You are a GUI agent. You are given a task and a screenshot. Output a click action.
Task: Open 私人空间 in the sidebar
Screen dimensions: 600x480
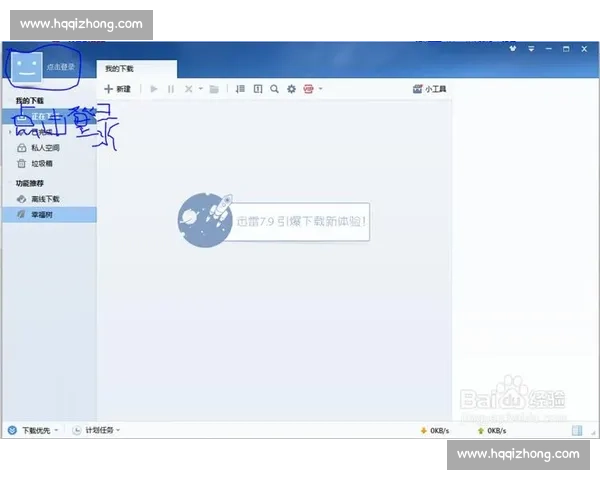pos(49,148)
